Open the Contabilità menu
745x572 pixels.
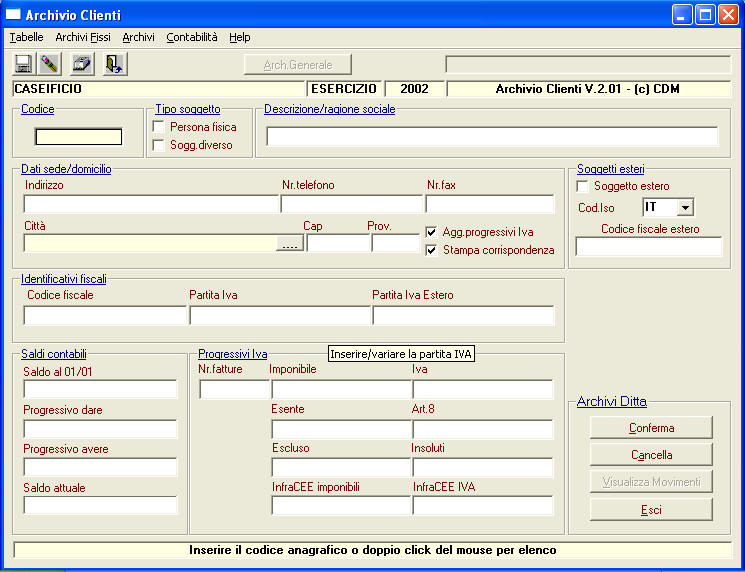click(x=192, y=37)
